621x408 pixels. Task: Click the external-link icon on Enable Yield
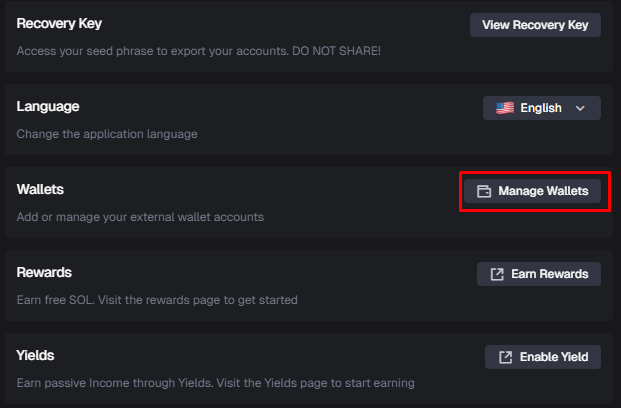pyautogui.click(x=505, y=357)
